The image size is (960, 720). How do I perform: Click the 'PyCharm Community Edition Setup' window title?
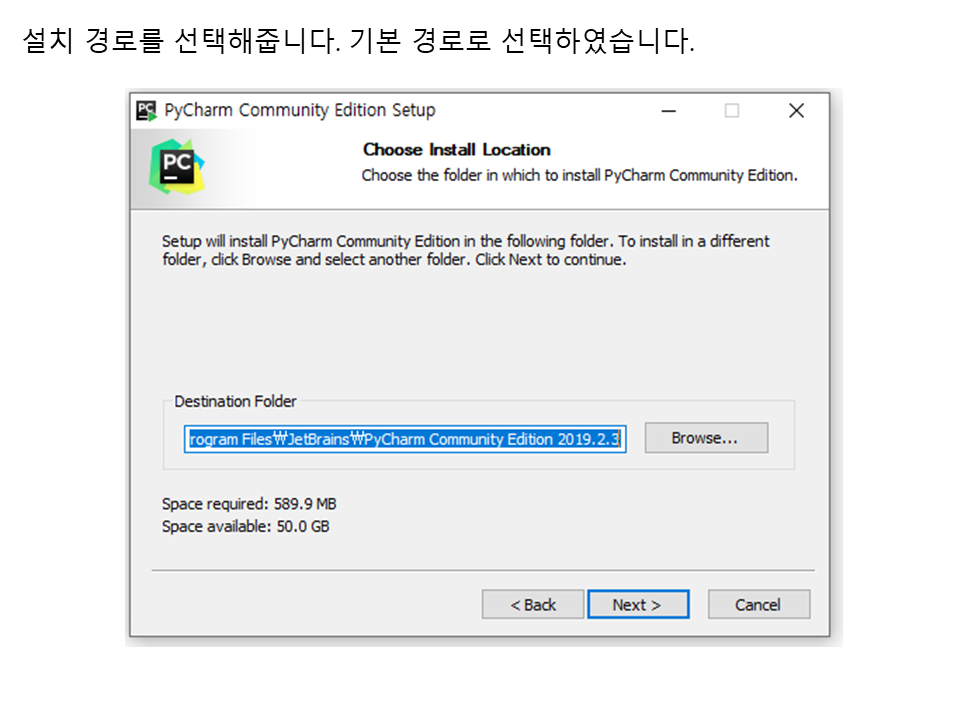point(300,110)
